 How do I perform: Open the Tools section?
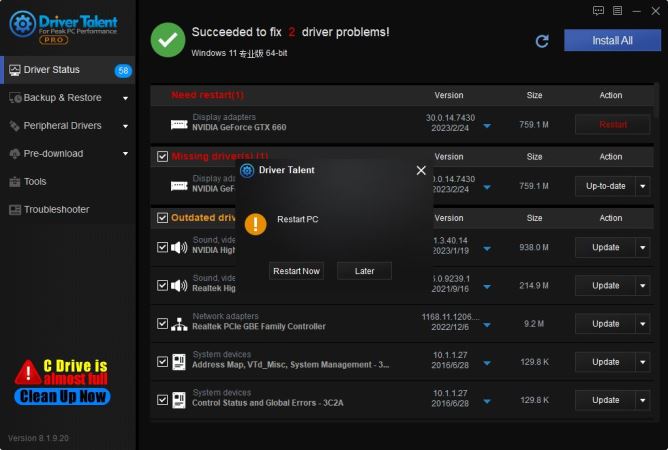68,182
